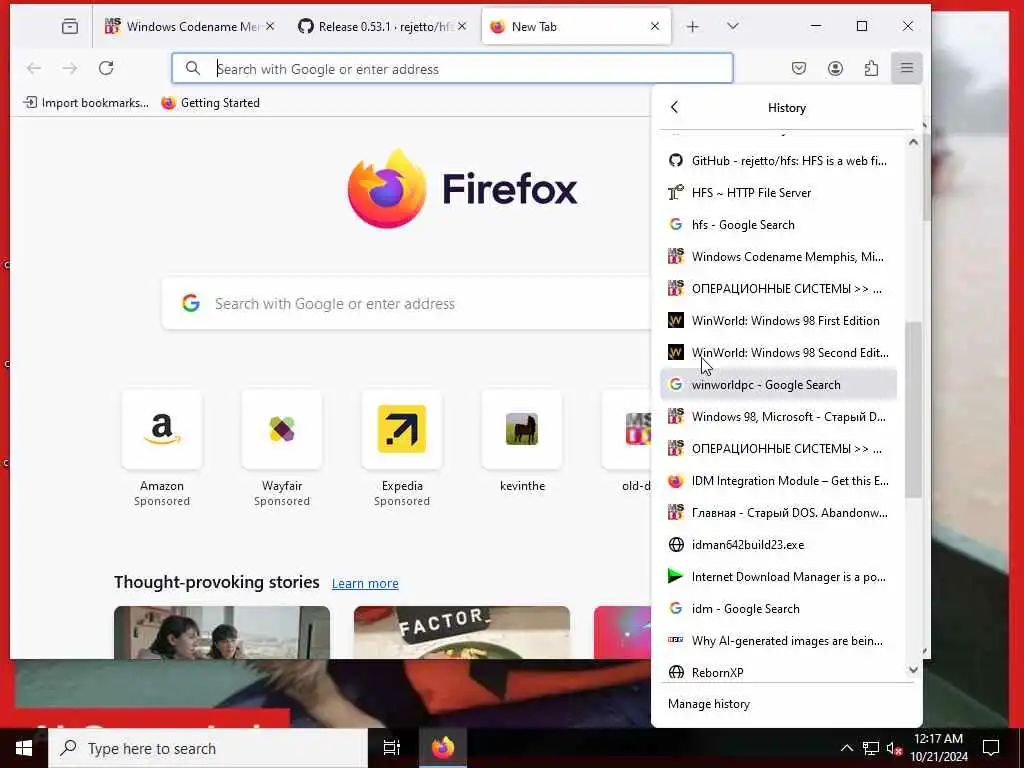Open WinWorld Windows 98 Second Edition entry
Image resolution: width=1024 pixels, height=768 pixels.
(778, 353)
